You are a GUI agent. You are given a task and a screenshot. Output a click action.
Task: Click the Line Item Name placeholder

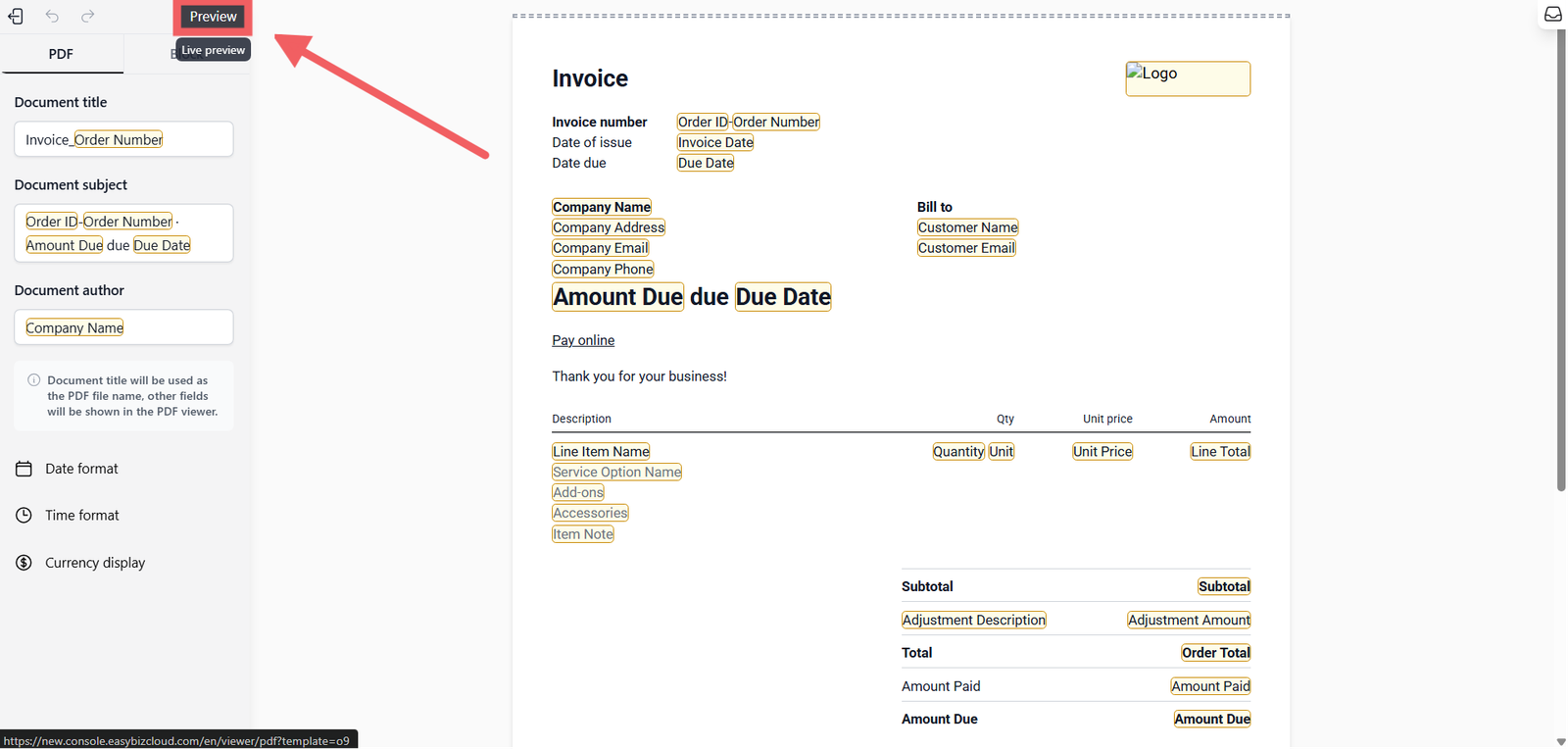point(601,452)
